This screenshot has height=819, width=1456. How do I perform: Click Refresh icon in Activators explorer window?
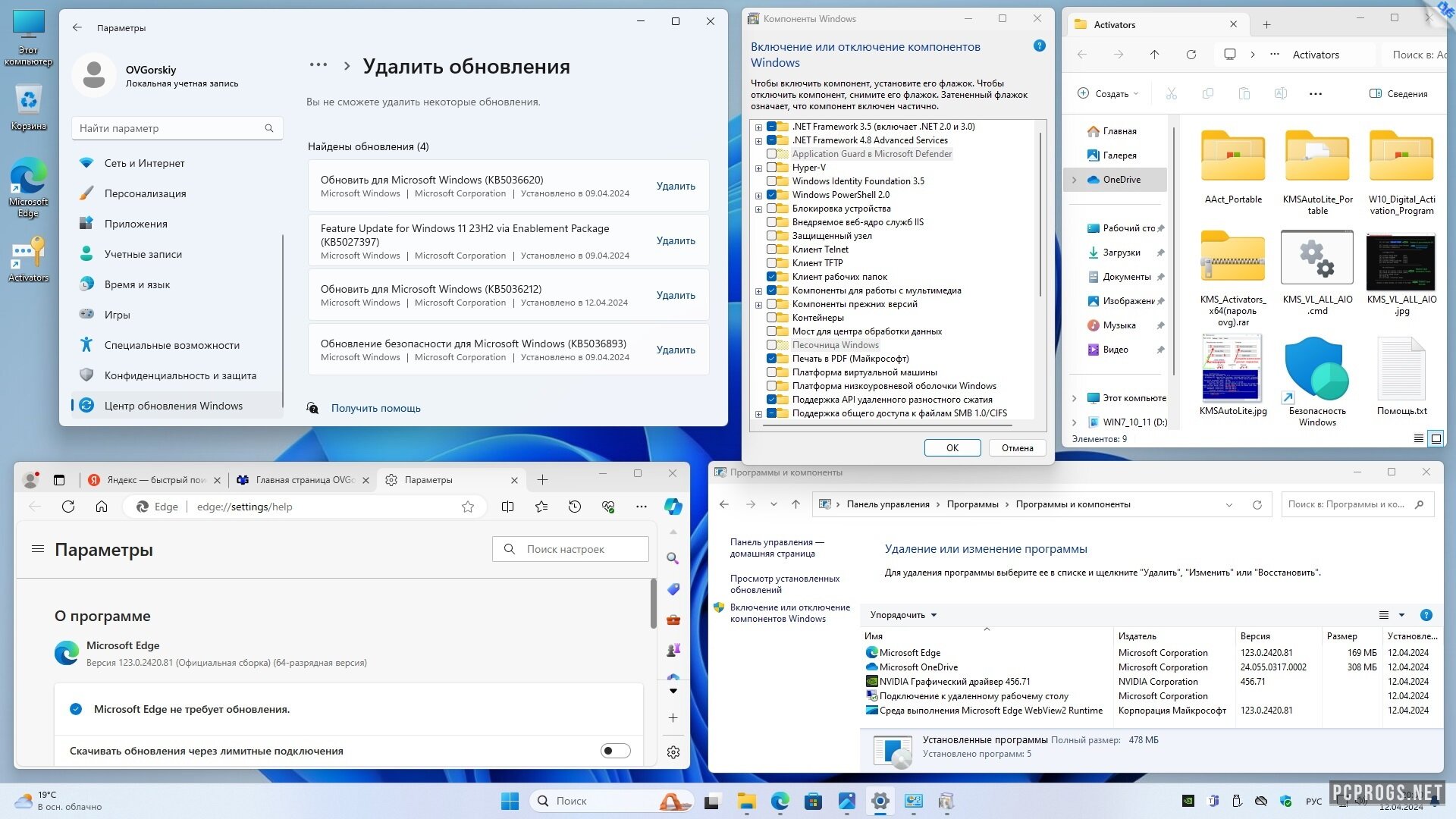coord(1191,55)
